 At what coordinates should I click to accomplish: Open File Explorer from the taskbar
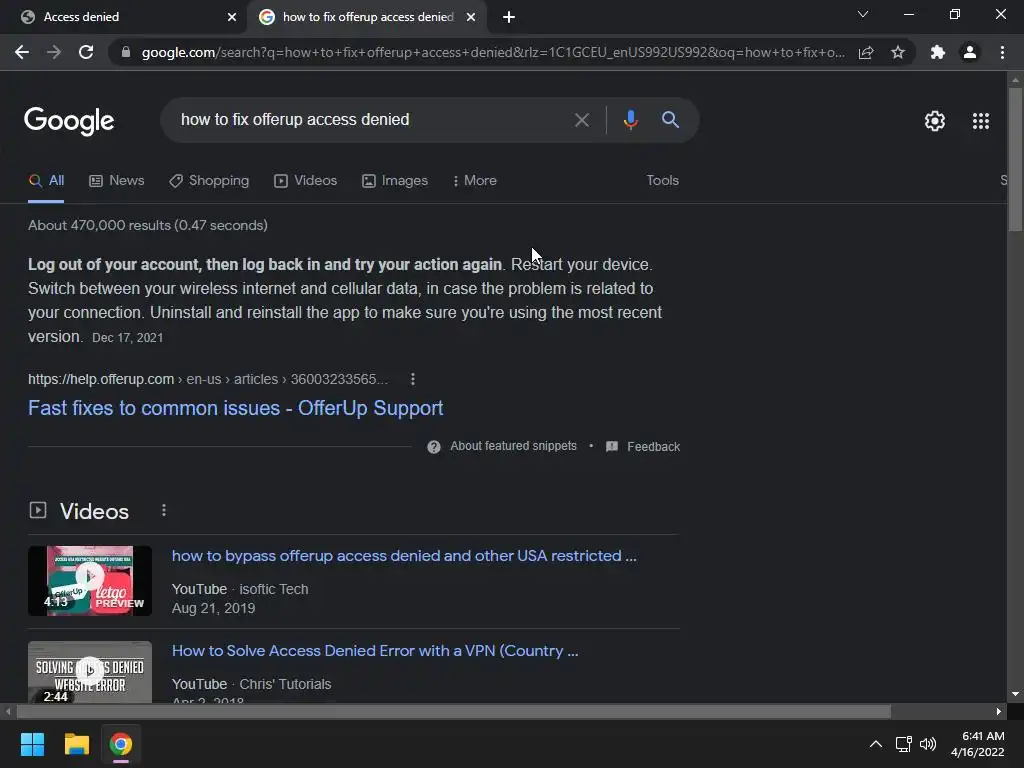[x=76, y=744]
